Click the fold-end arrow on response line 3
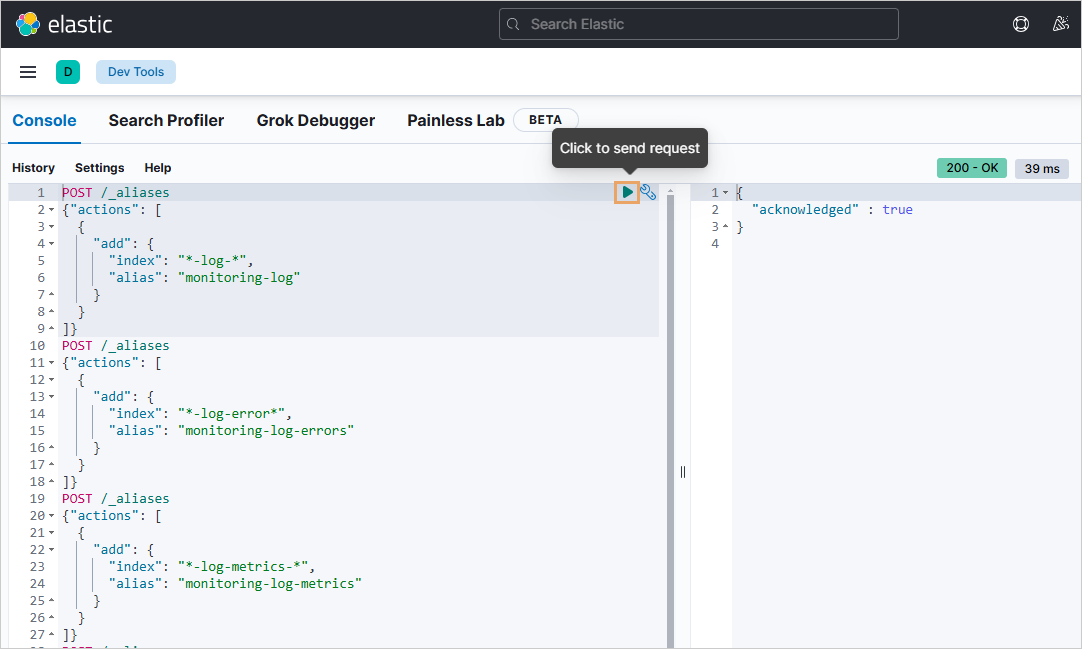 click(x=725, y=226)
